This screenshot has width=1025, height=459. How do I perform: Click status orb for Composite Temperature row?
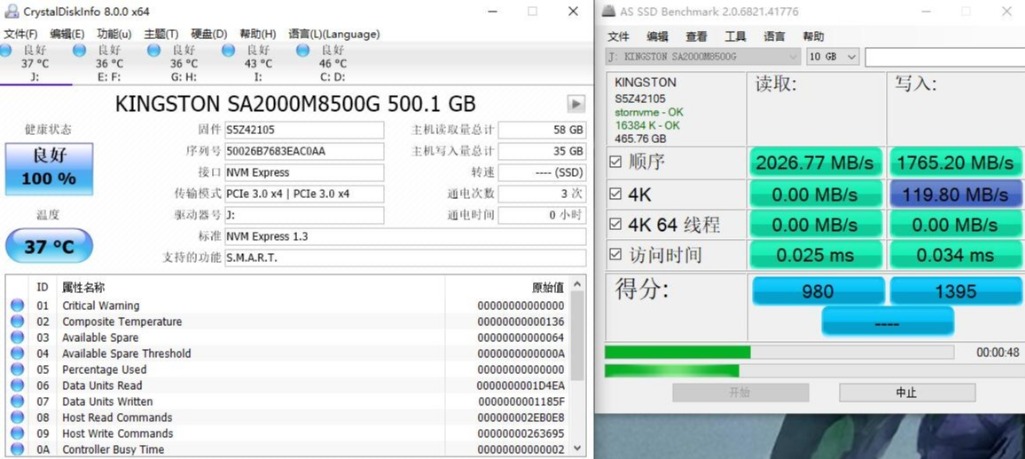click(x=17, y=321)
